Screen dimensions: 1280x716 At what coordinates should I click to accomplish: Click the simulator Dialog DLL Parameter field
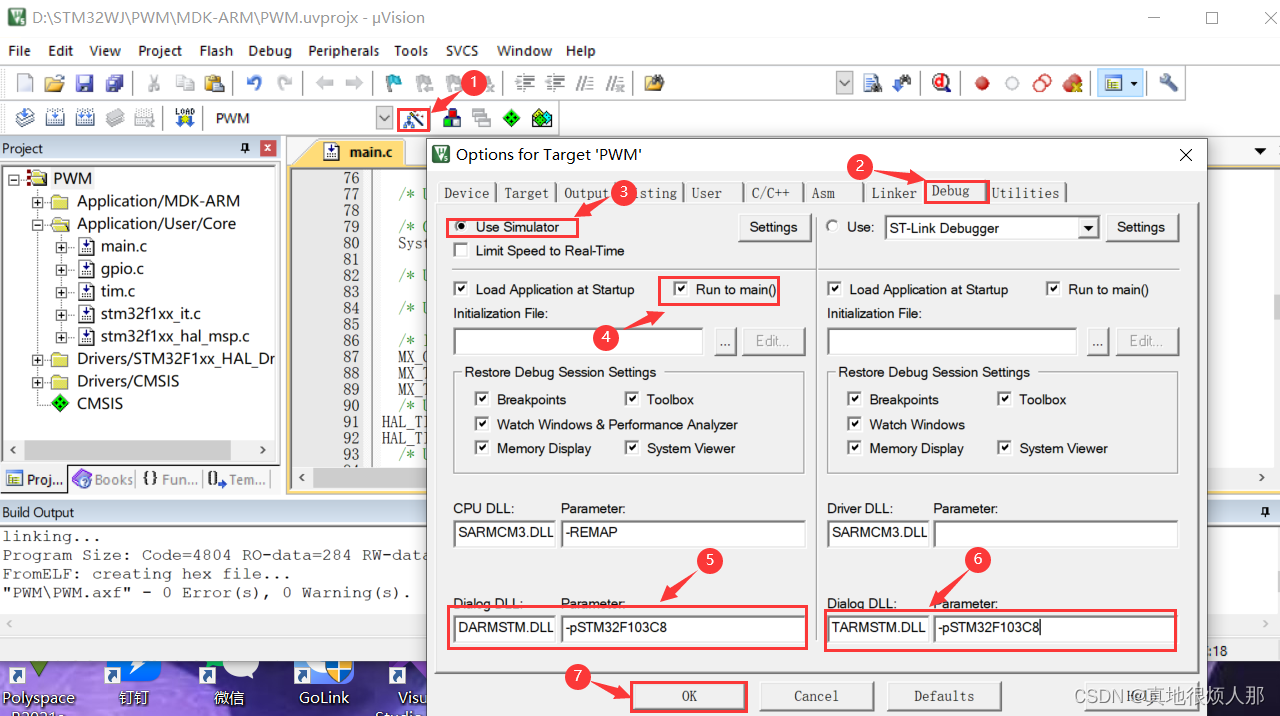click(683, 628)
